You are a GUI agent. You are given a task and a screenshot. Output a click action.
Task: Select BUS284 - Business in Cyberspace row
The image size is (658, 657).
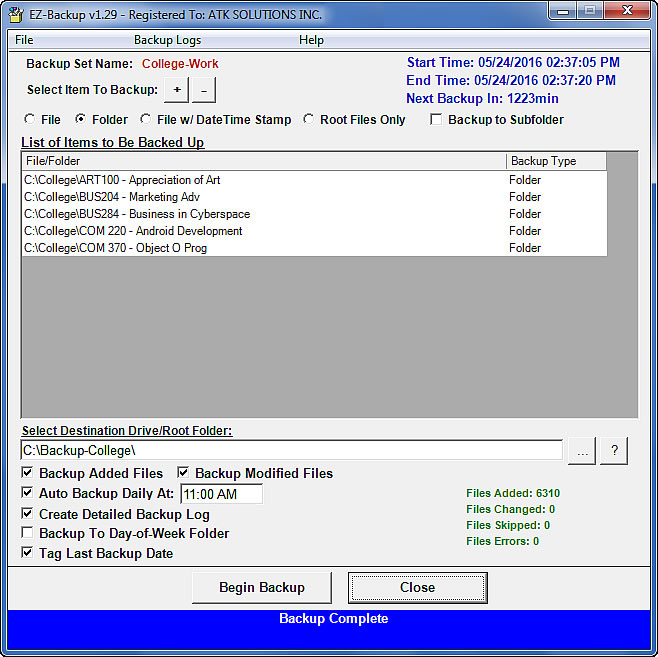coord(314,214)
